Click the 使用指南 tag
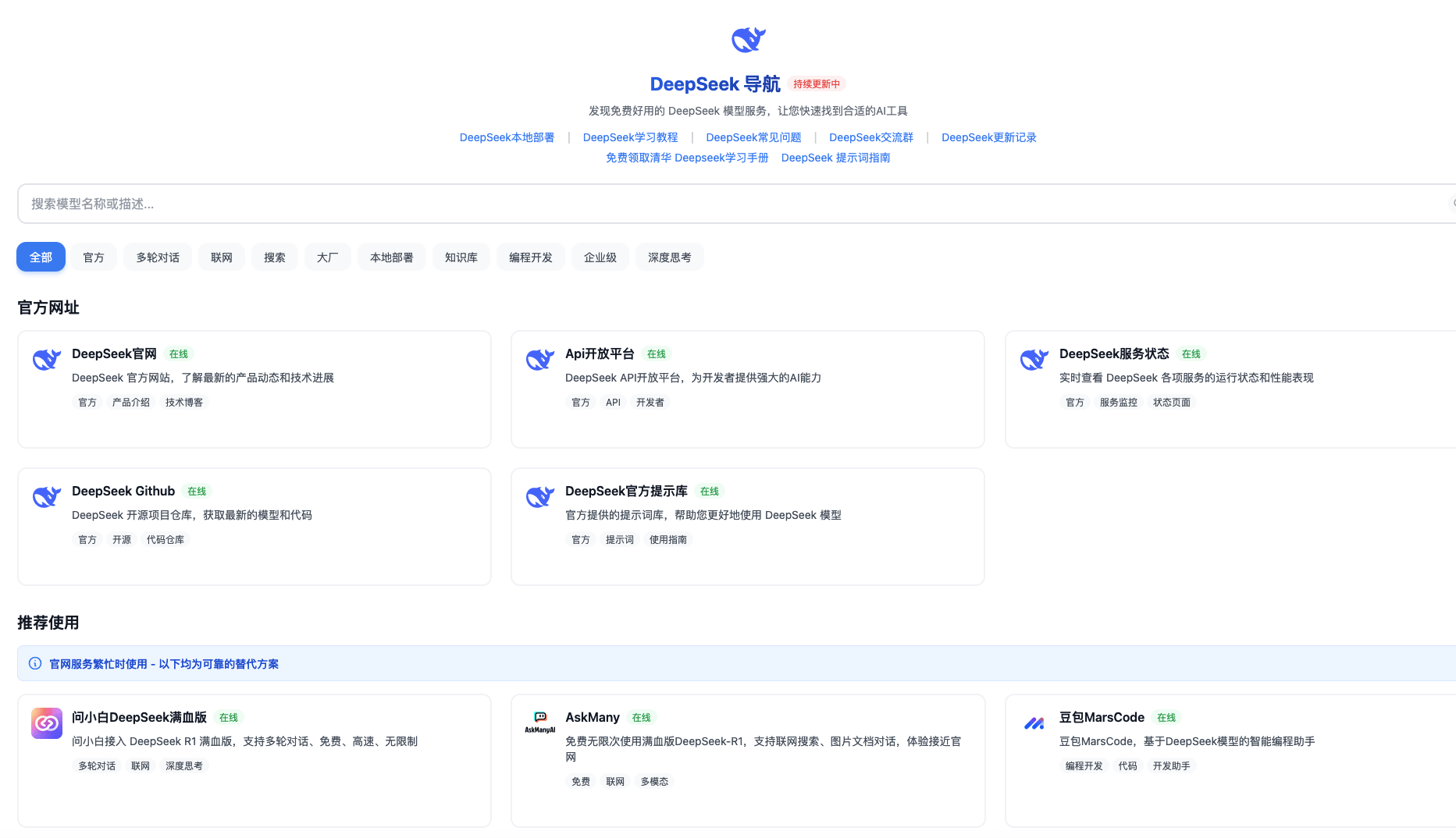 click(668, 540)
